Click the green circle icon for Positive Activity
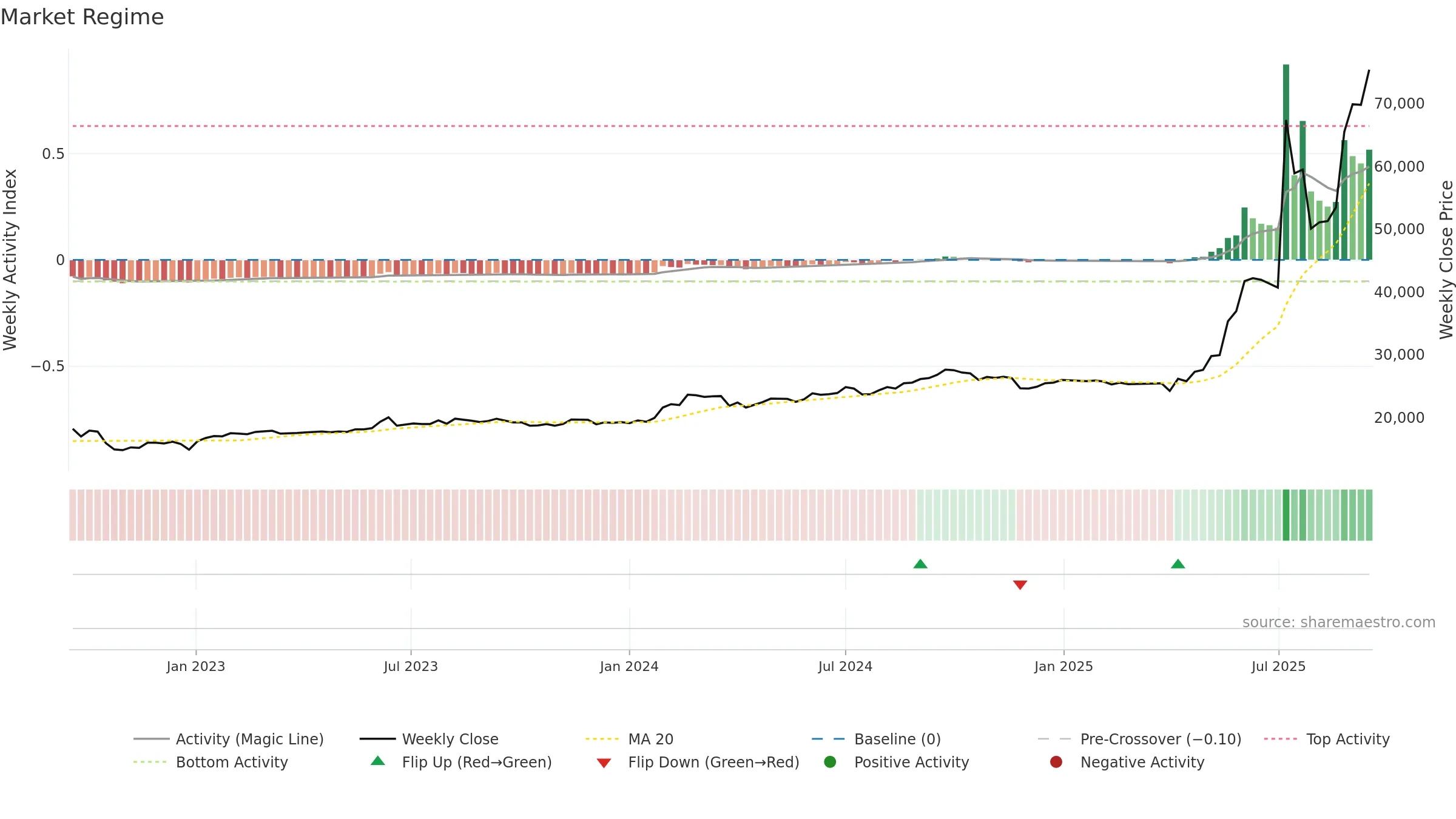1456x819 pixels. 830,762
